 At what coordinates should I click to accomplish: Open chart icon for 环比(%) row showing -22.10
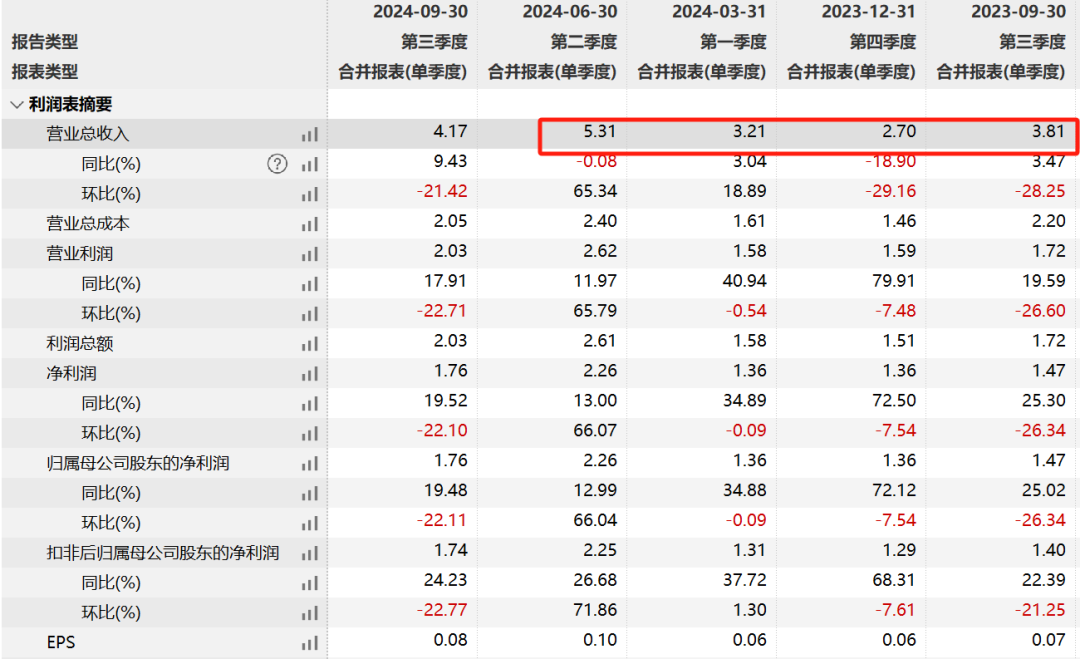click(x=310, y=434)
